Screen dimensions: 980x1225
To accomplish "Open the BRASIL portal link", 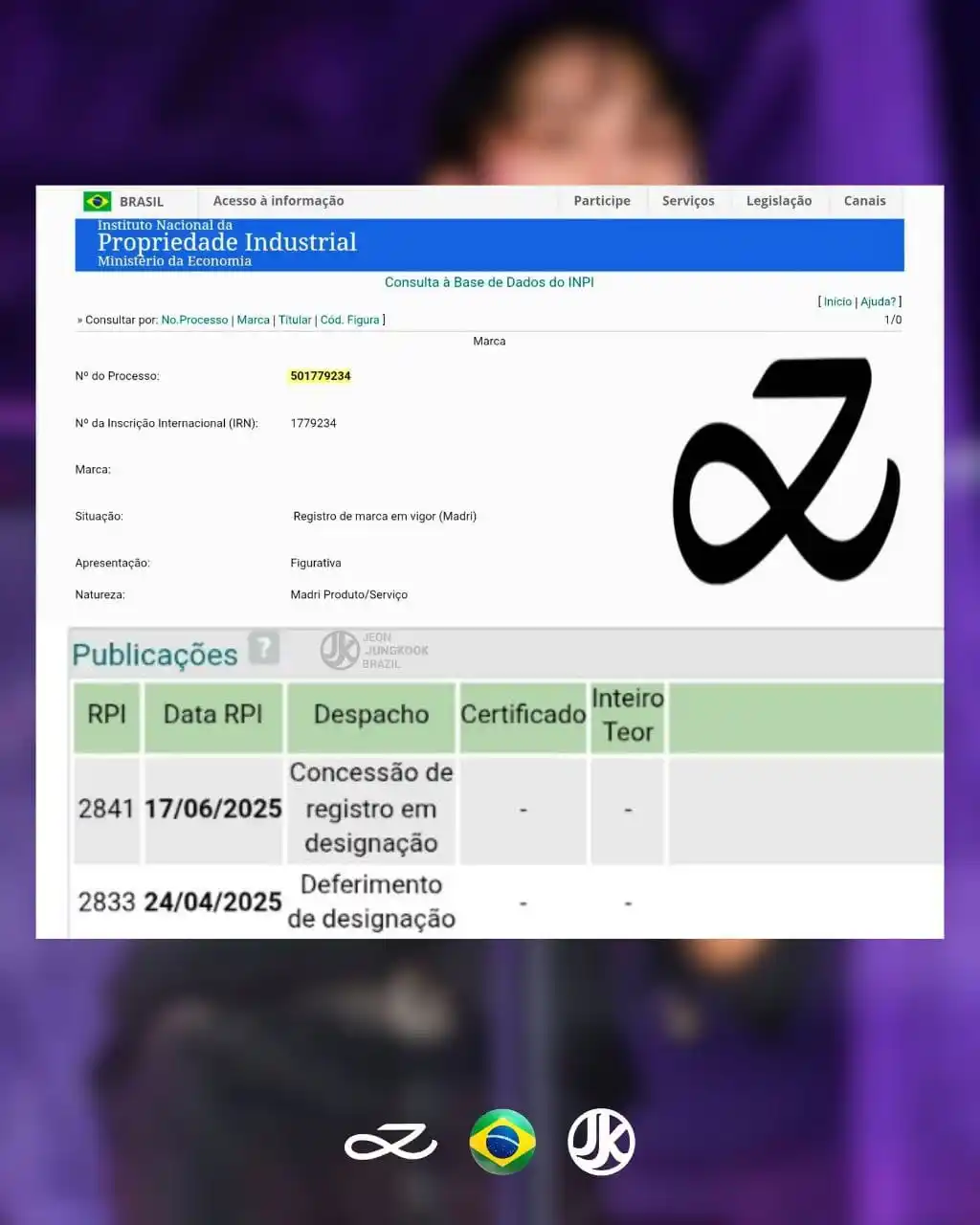I will [x=142, y=202].
